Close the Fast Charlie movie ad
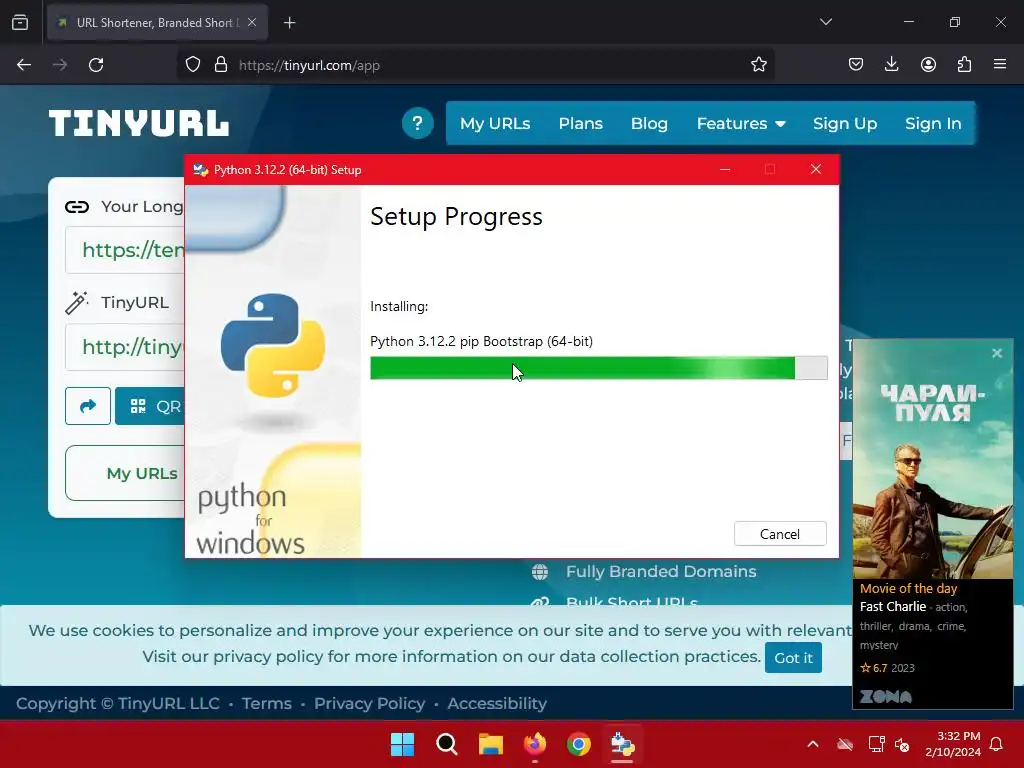 pyautogui.click(x=997, y=353)
